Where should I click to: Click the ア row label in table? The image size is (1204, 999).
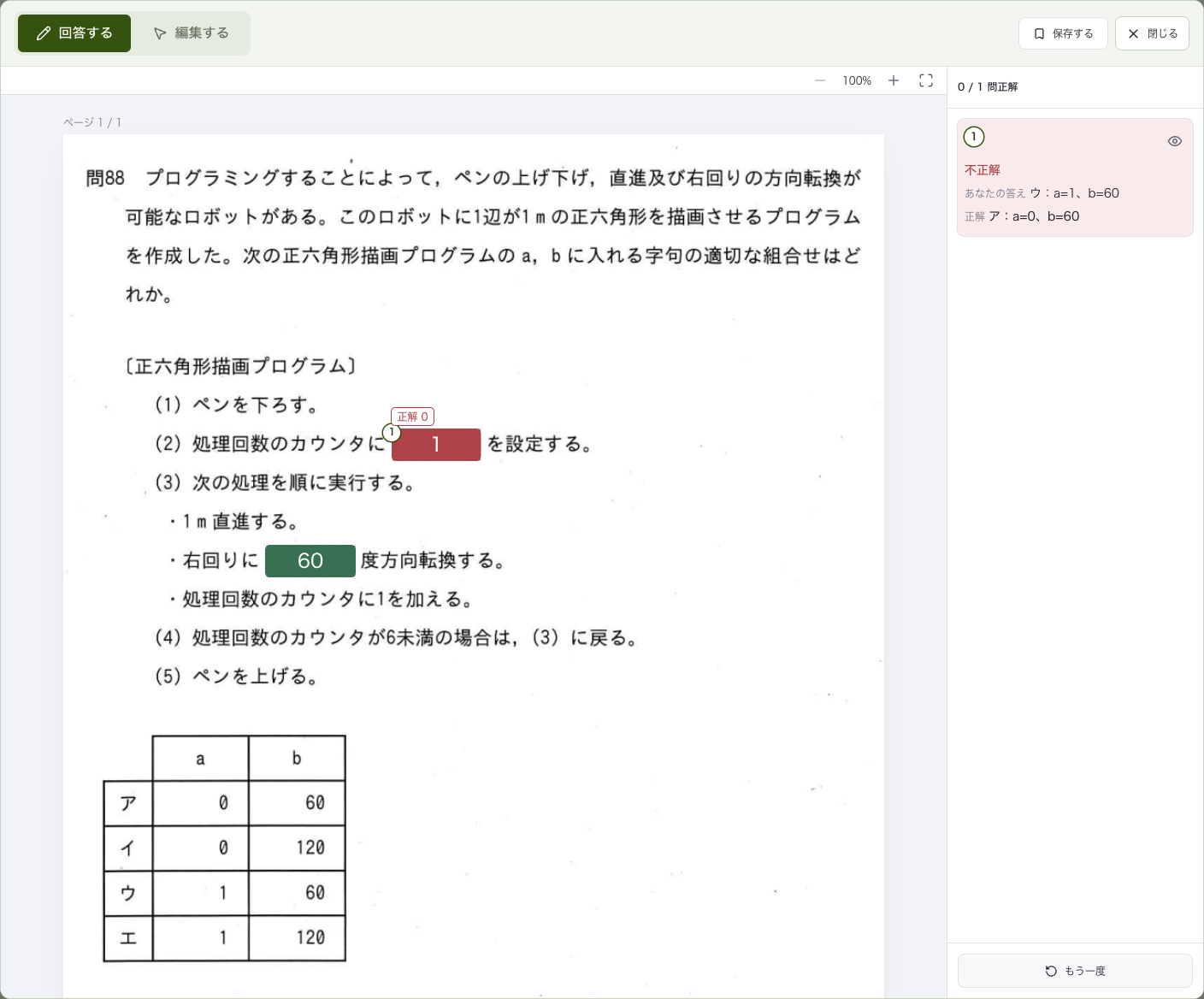tap(128, 803)
